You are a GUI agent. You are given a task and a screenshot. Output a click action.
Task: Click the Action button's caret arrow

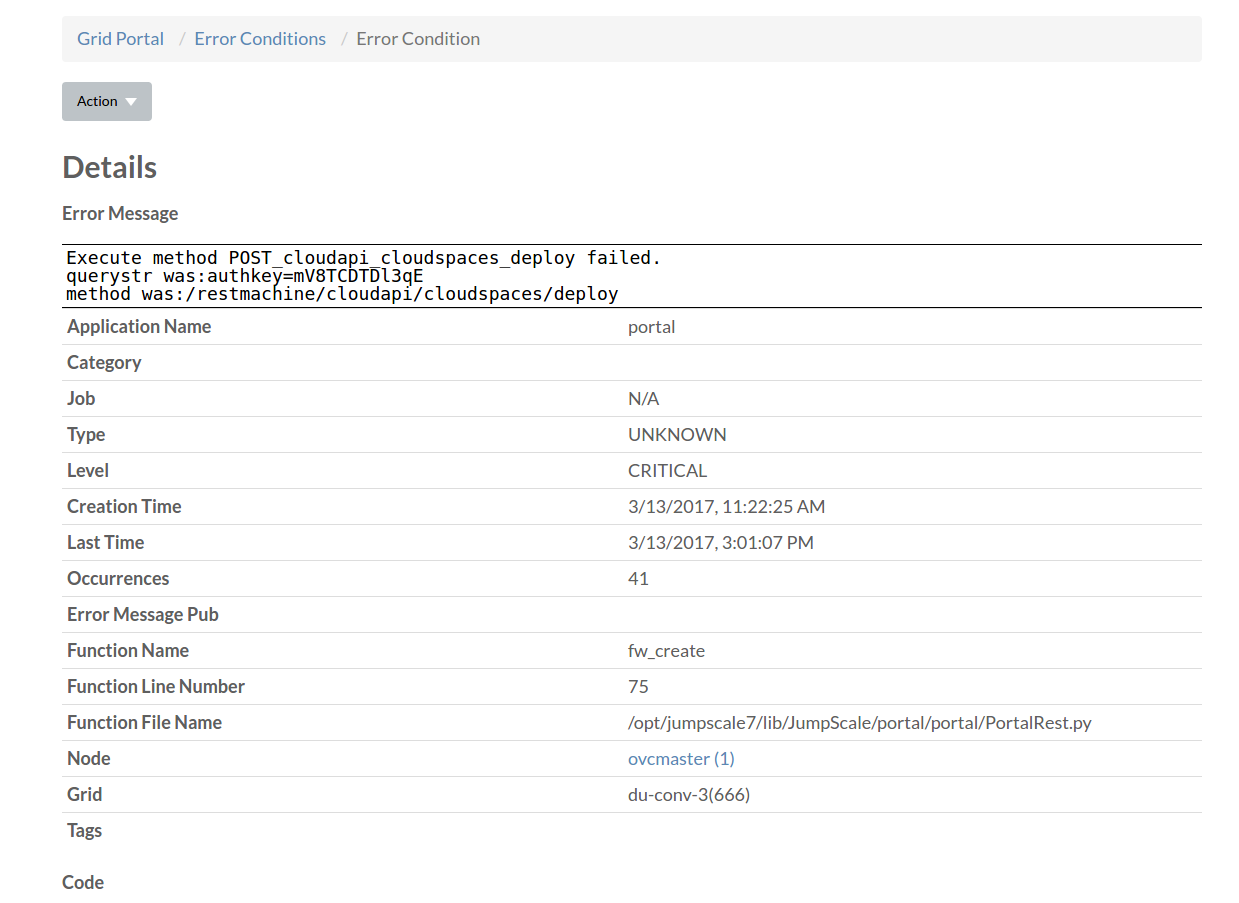pyautogui.click(x=131, y=102)
